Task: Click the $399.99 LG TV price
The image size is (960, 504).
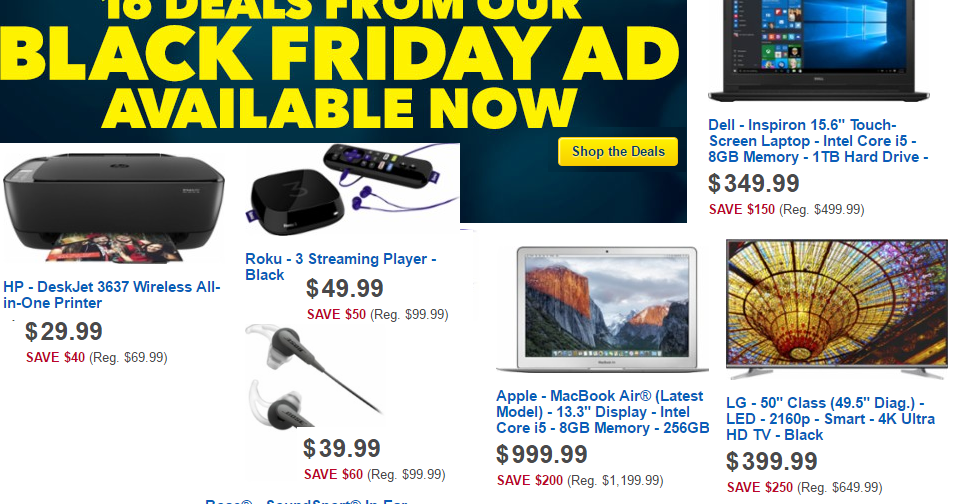Action: pyautogui.click(x=772, y=462)
